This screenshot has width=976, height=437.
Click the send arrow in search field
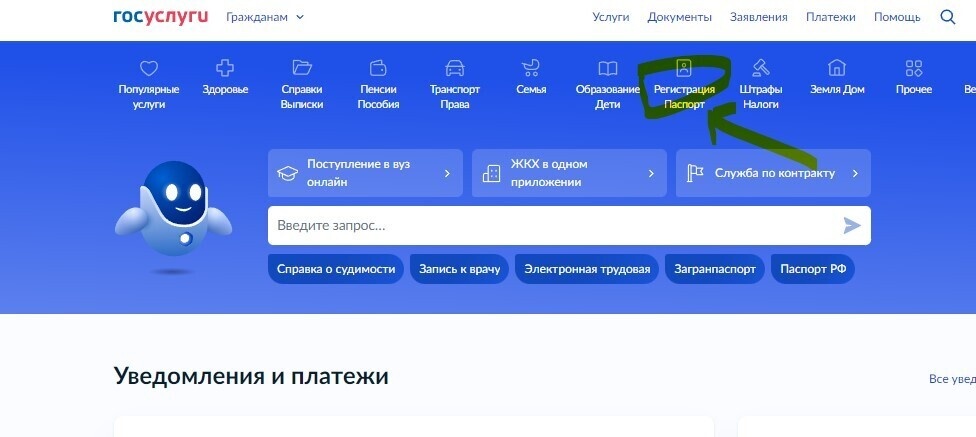pyautogui.click(x=852, y=225)
